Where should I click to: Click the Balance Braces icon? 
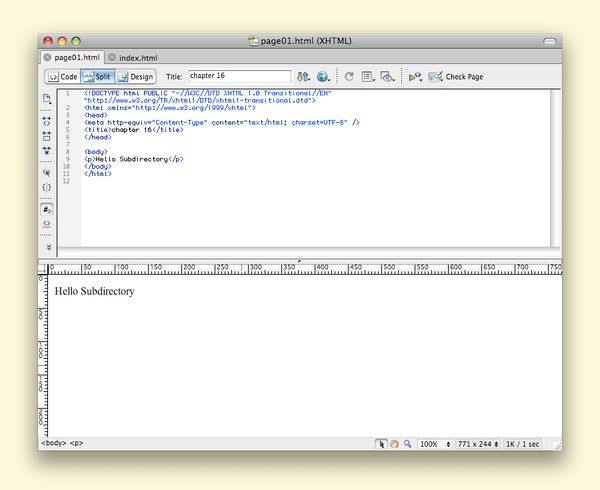click(46, 187)
